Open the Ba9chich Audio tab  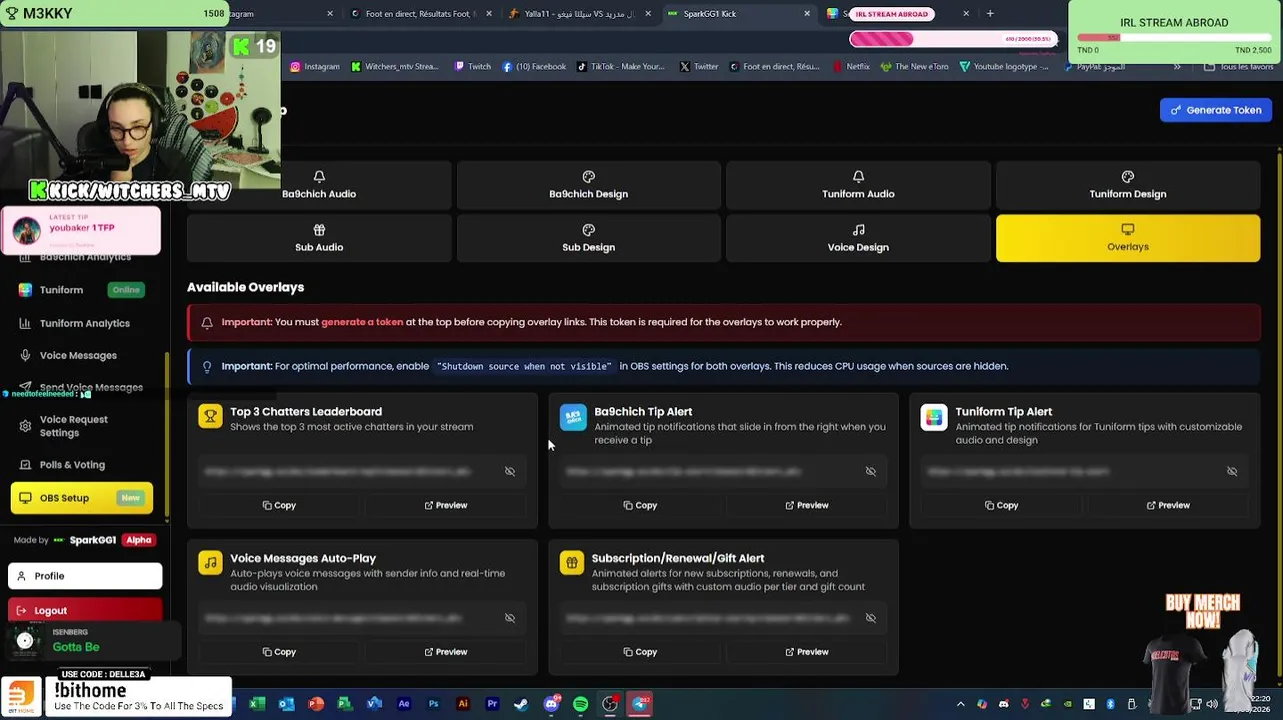tap(319, 185)
